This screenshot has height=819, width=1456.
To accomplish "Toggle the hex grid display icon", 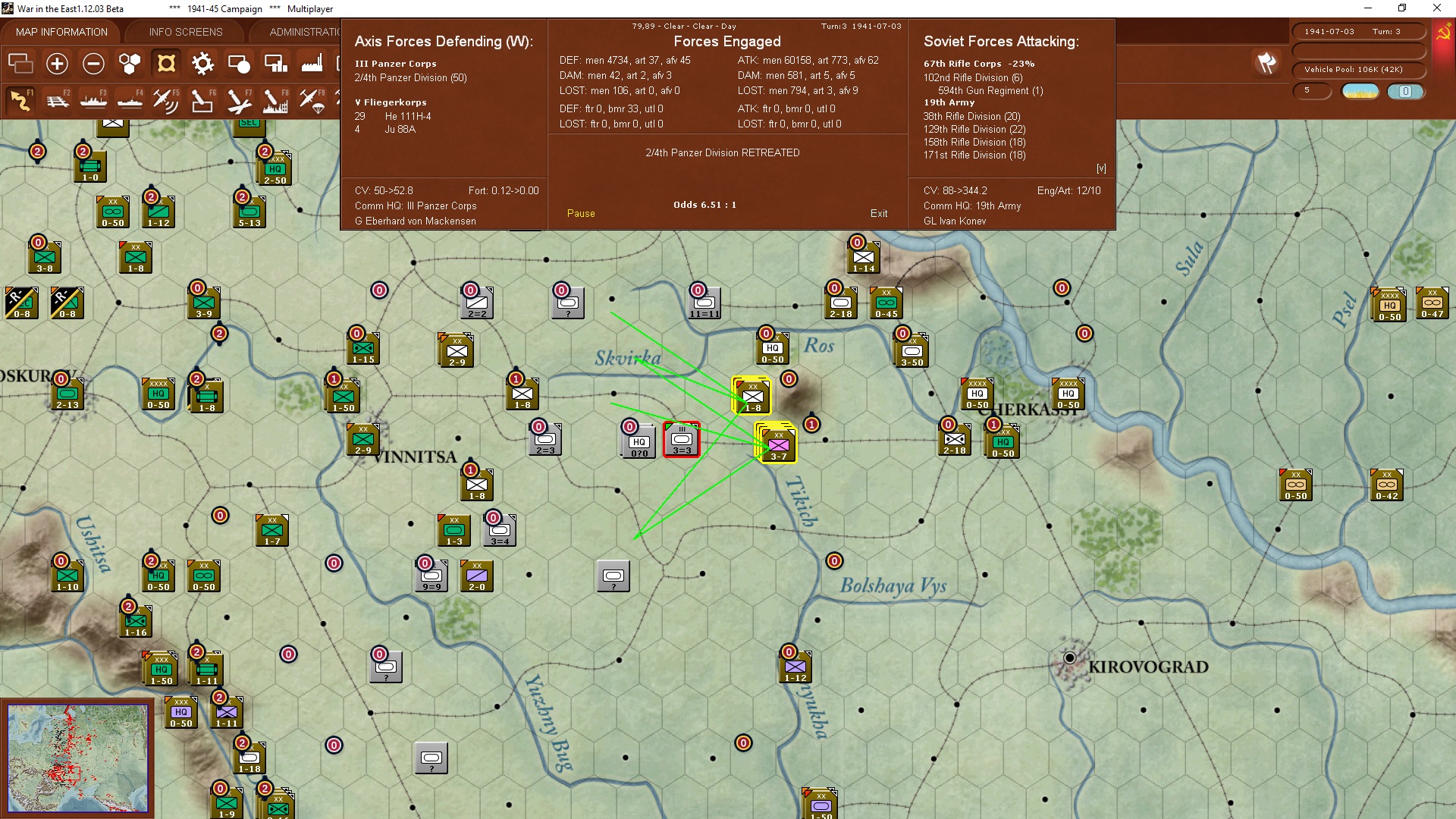I will (x=130, y=64).
